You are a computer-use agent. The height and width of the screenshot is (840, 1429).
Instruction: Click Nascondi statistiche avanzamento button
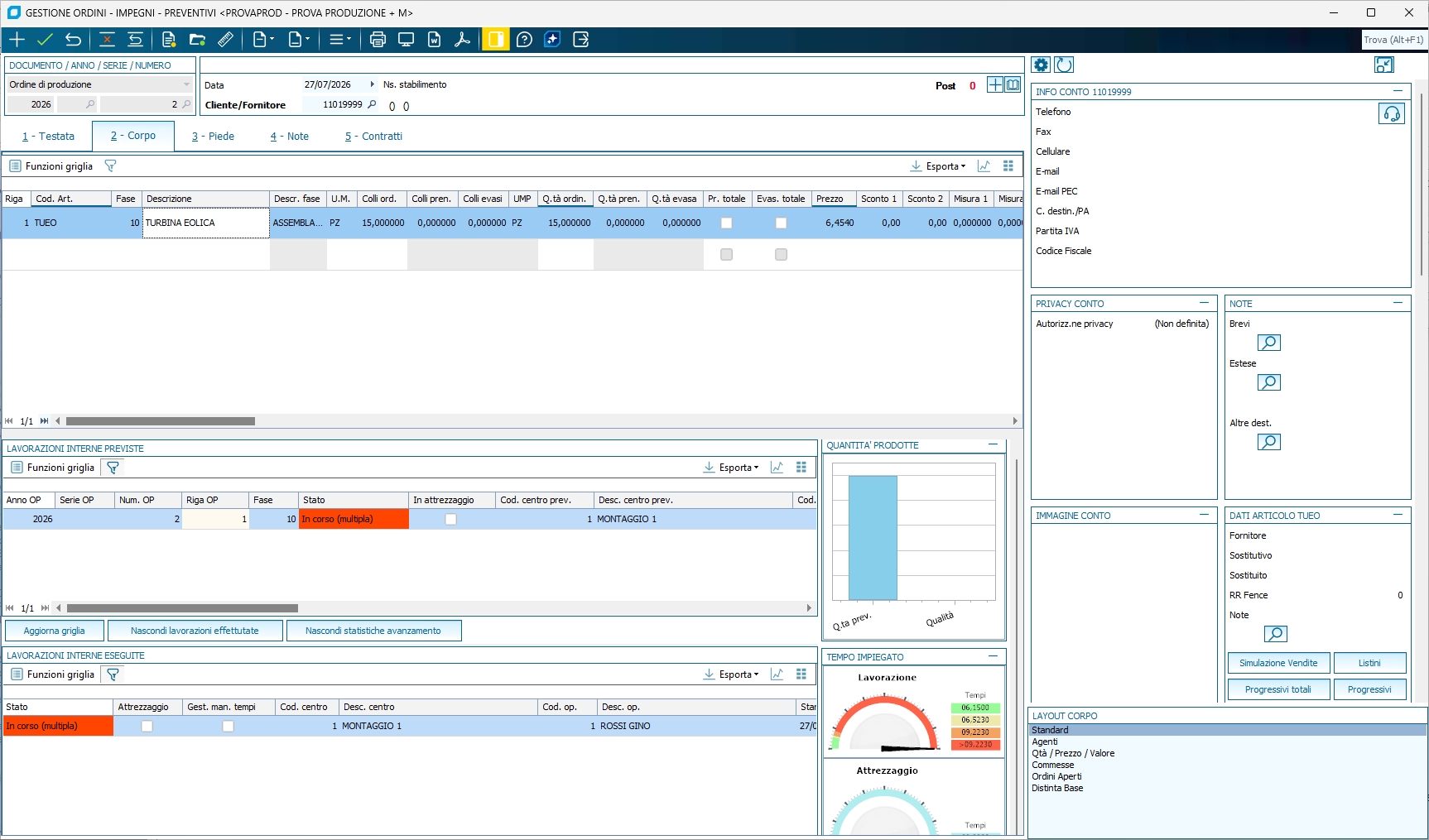373,631
